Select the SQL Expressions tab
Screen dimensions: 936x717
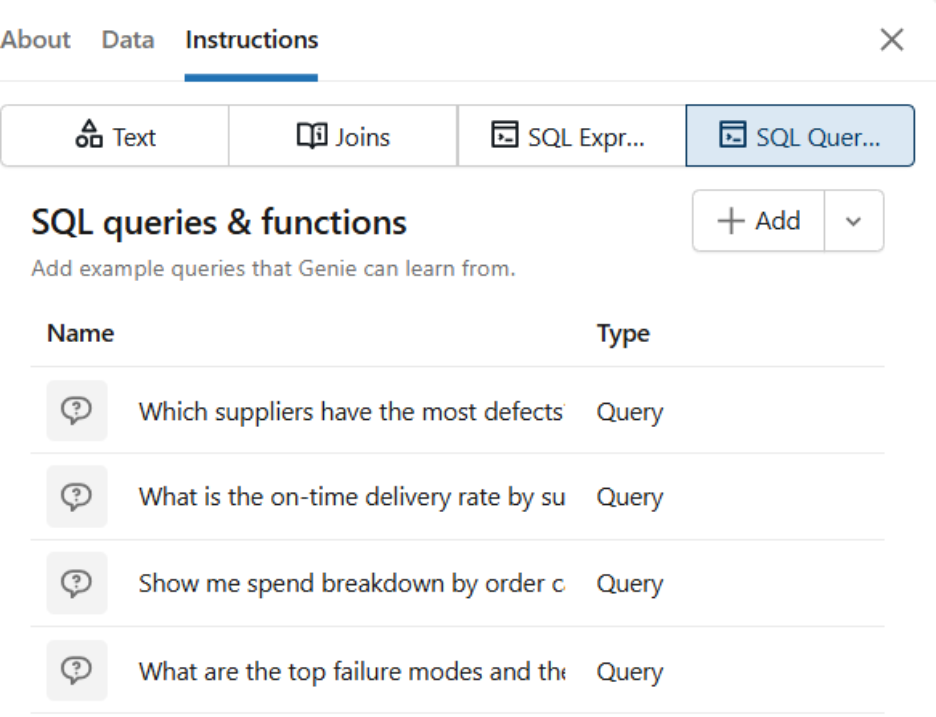(x=570, y=135)
